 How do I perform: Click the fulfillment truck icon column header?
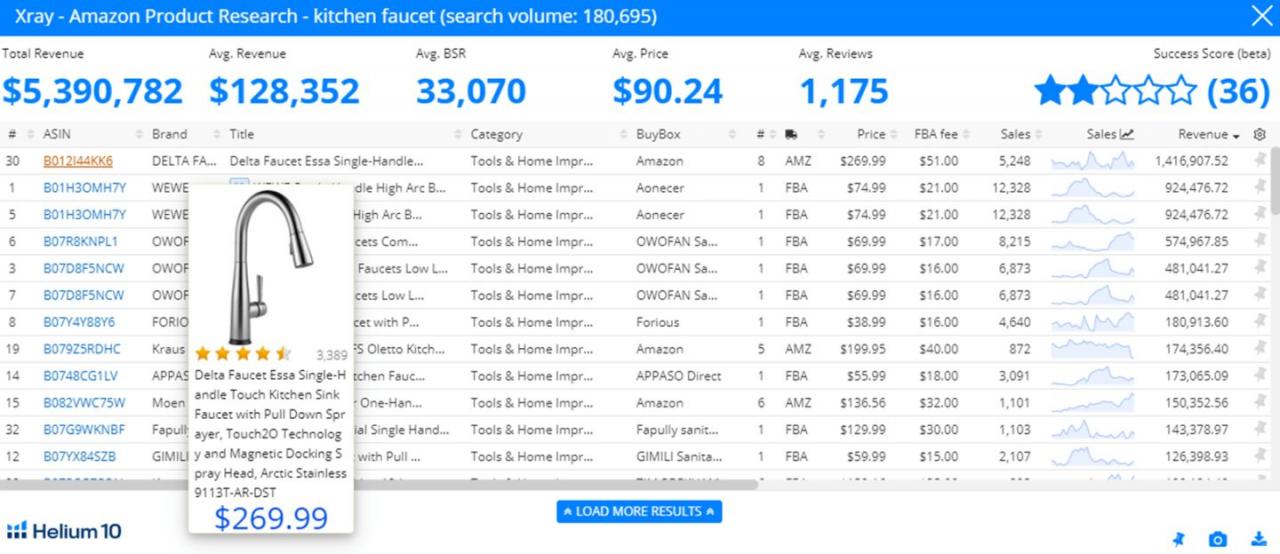point(792,134)
